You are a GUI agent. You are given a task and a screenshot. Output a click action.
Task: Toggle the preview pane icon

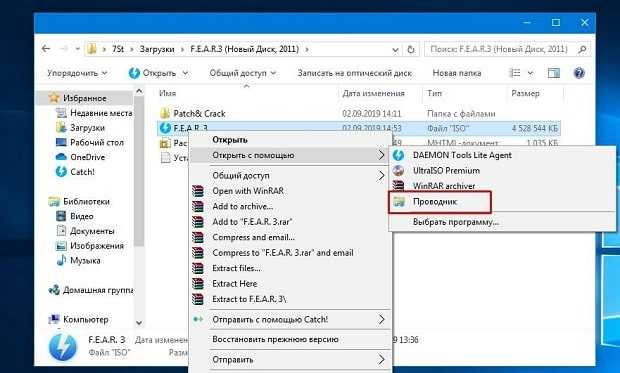[x=554, y=73]
